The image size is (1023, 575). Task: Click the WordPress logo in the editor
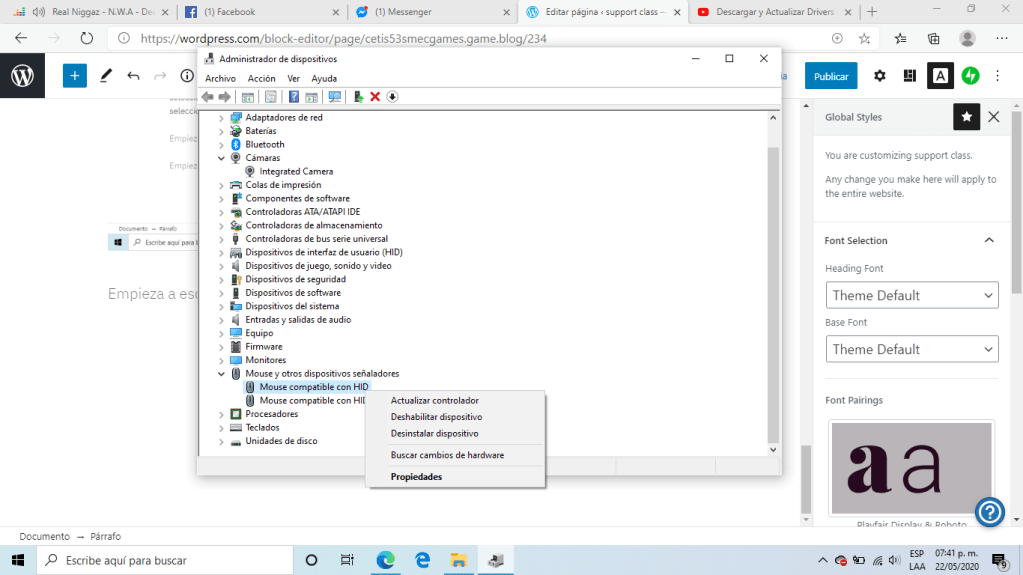(x=22, y=76)
